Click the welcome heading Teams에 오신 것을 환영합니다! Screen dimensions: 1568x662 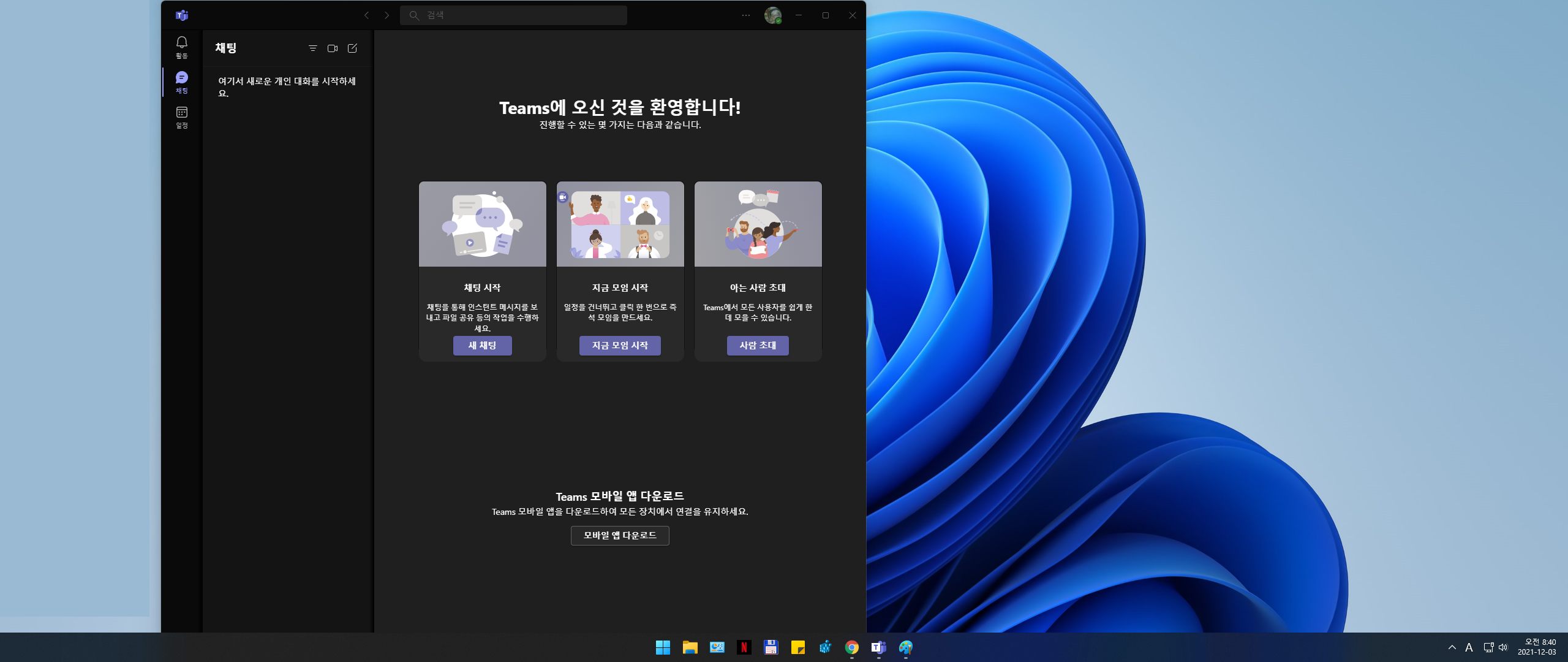click(620, 108)
